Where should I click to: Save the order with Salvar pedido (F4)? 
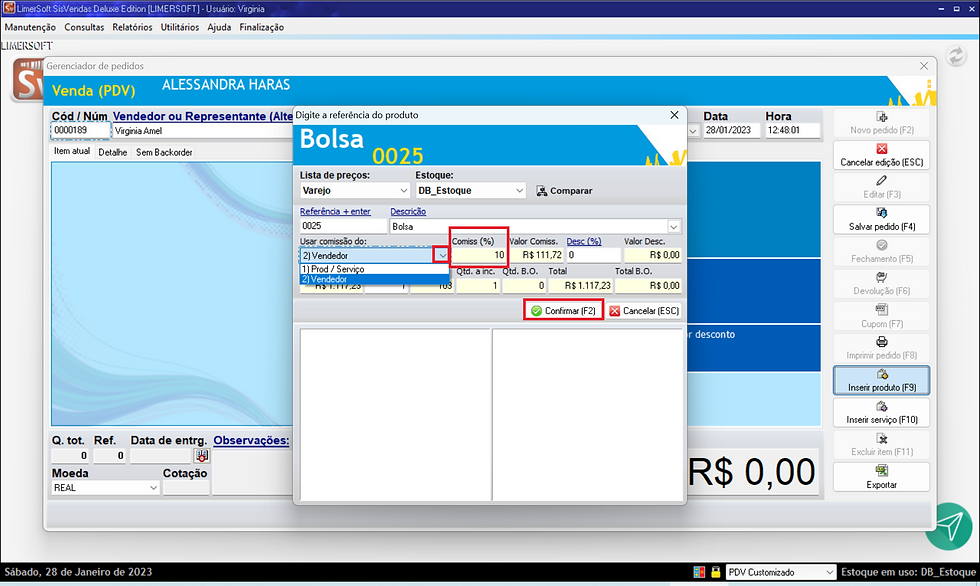coord(881,219)
